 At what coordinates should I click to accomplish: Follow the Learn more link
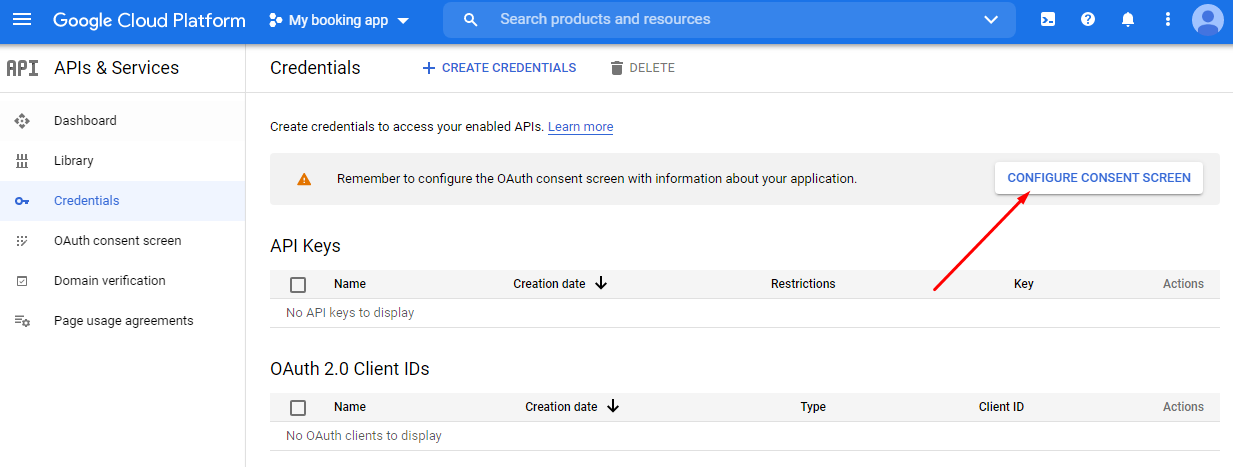580,127
